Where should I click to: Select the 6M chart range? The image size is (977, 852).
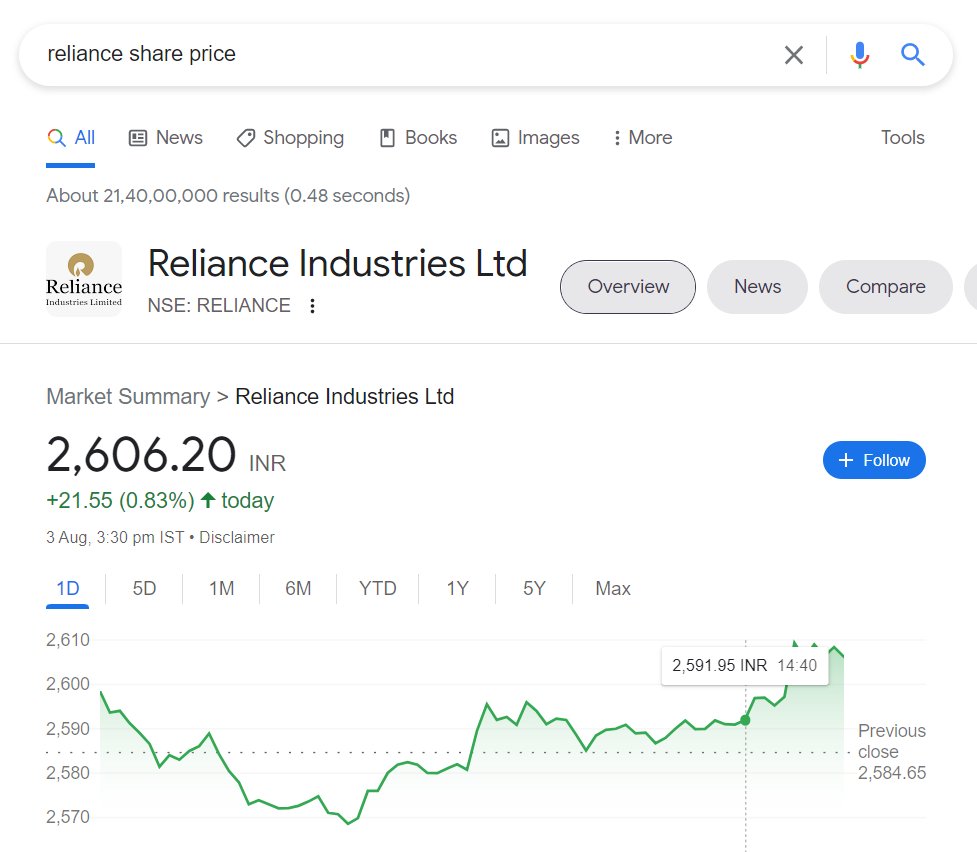click(x=298, y=588)
